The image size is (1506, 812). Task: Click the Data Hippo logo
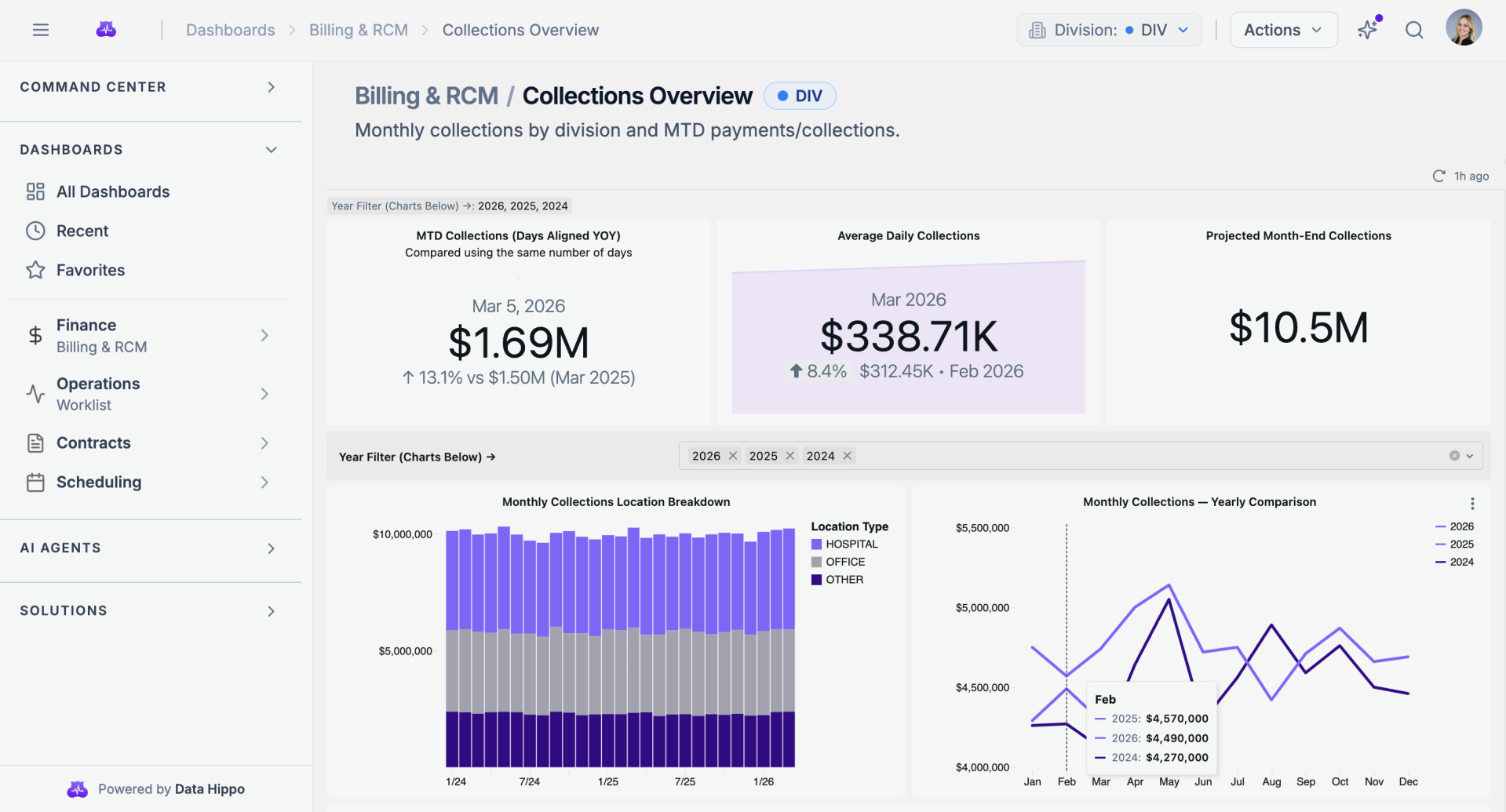(105, 28)
